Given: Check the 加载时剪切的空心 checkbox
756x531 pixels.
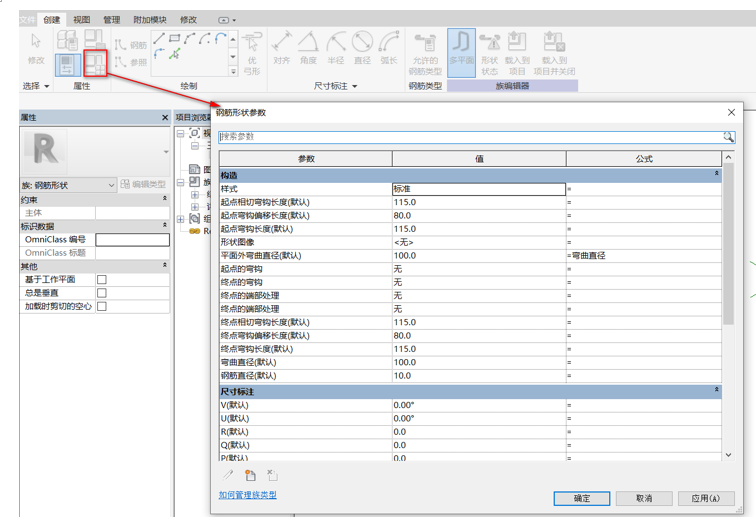Looking at the screenshot, I should click(101, 306).
